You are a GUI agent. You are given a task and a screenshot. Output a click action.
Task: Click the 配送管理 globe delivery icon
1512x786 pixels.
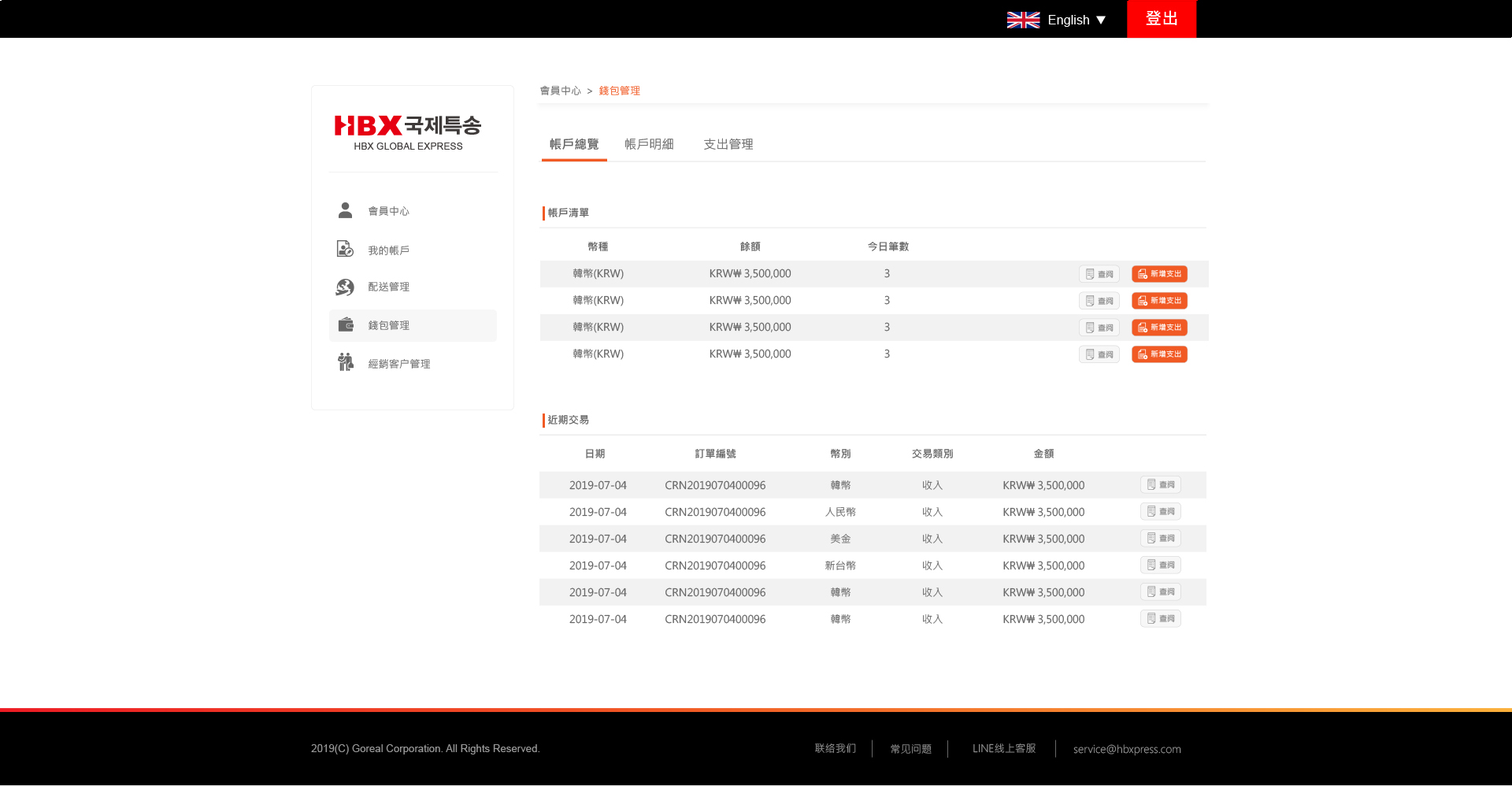[345, 287]
